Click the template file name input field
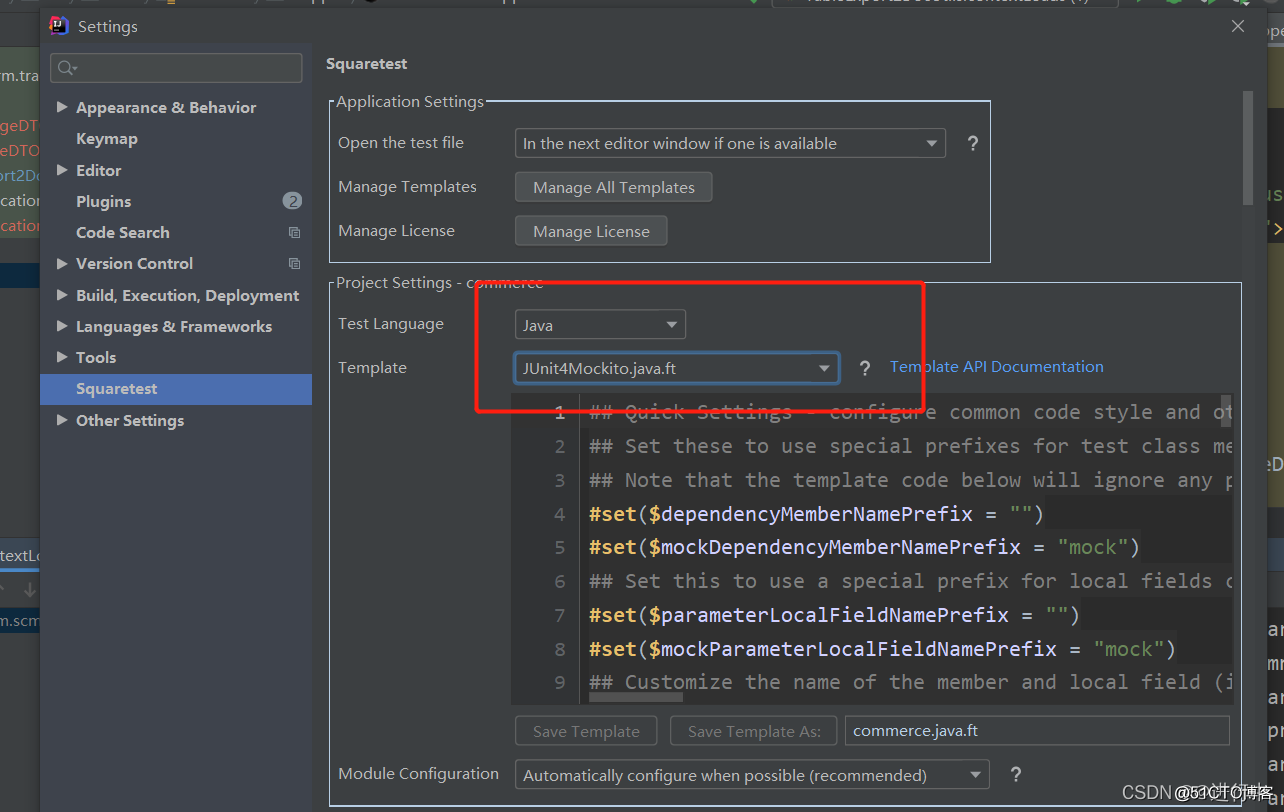Viewport: 1284px width, 812px height. click(x=1036, y=731)
